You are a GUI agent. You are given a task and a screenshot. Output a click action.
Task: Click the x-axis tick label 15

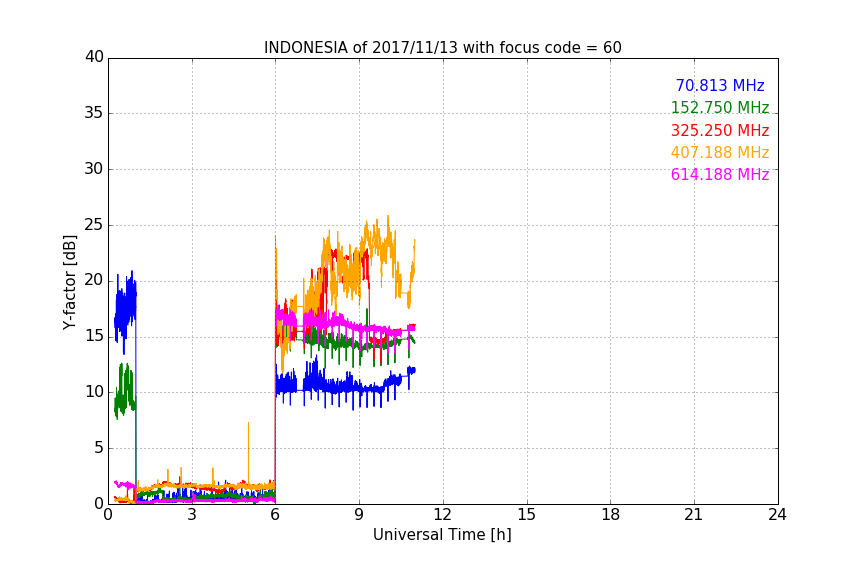click(527, 515)
